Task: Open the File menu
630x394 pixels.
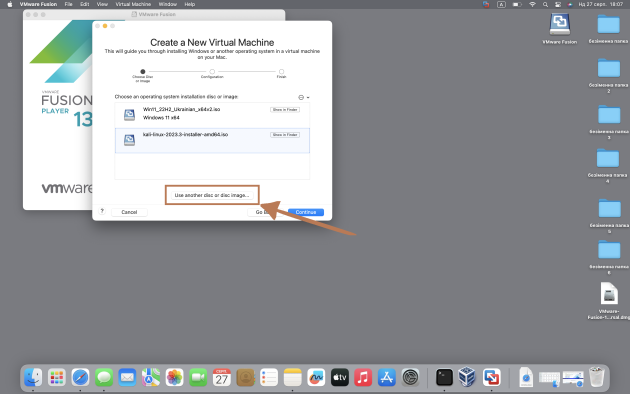Action: coord(69,4)
